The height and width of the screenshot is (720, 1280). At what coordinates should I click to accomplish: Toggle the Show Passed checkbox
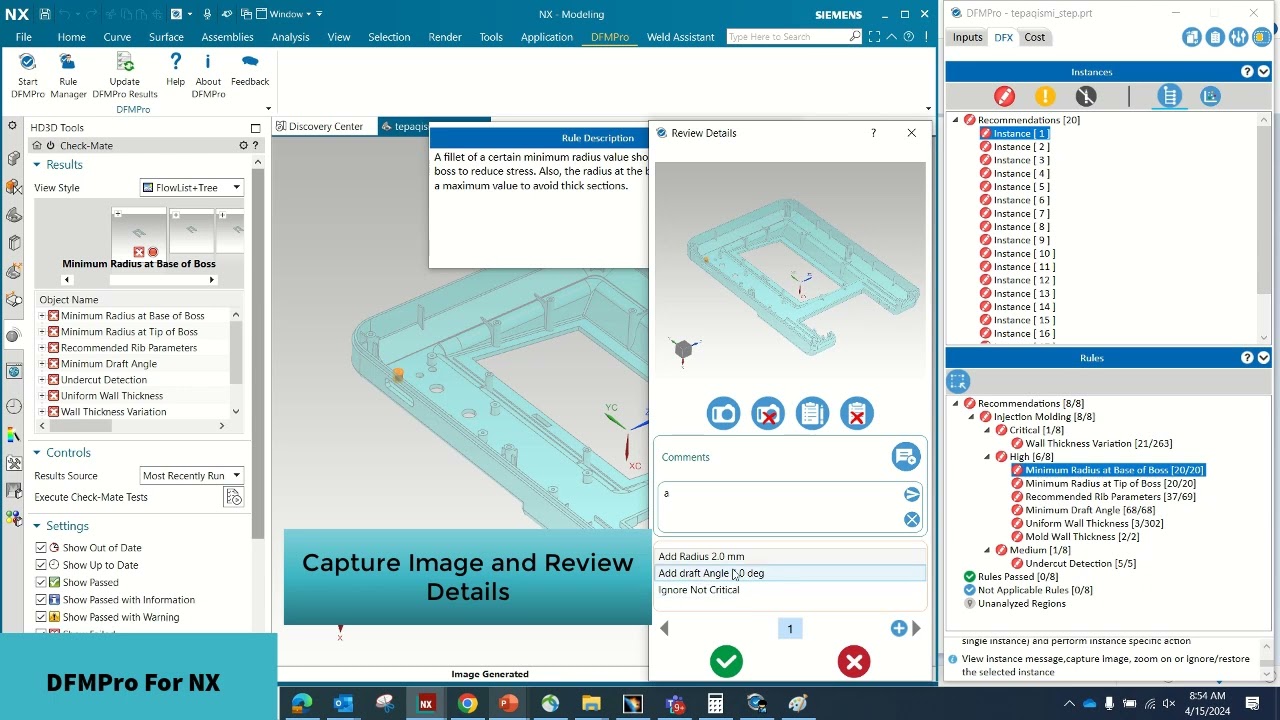[41, 582]
